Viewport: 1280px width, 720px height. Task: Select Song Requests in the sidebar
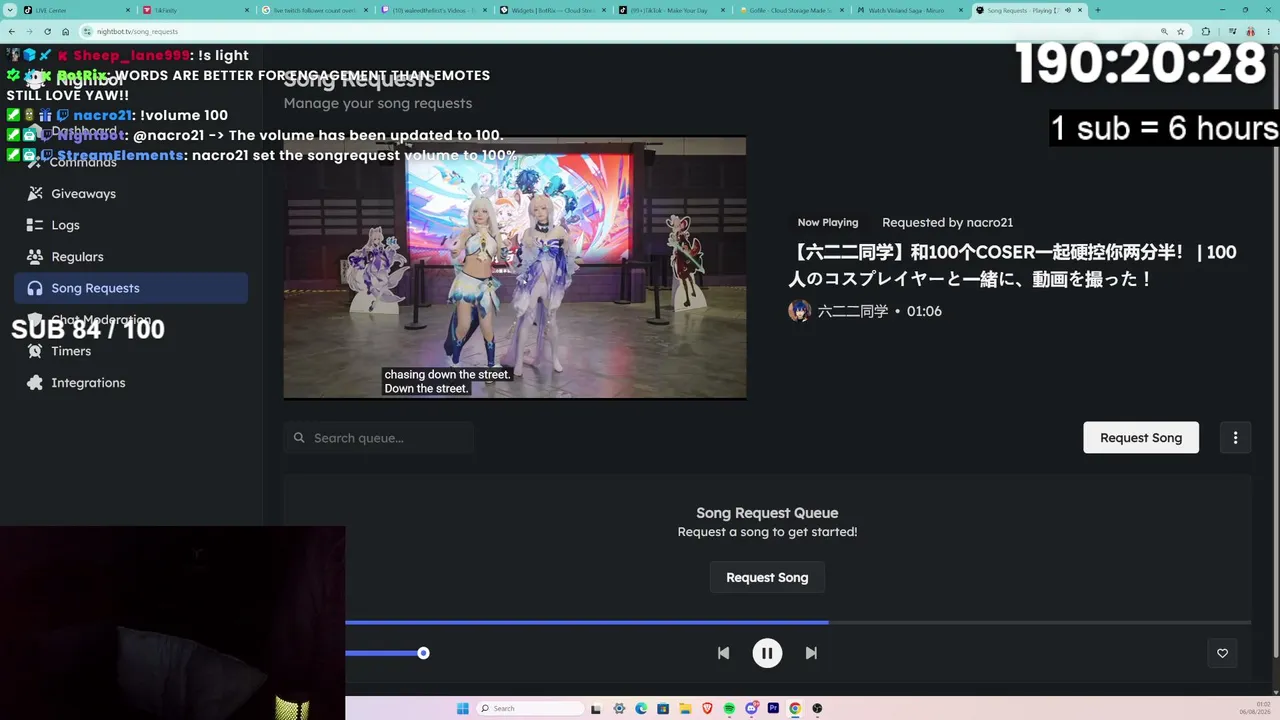pos(131,288)
